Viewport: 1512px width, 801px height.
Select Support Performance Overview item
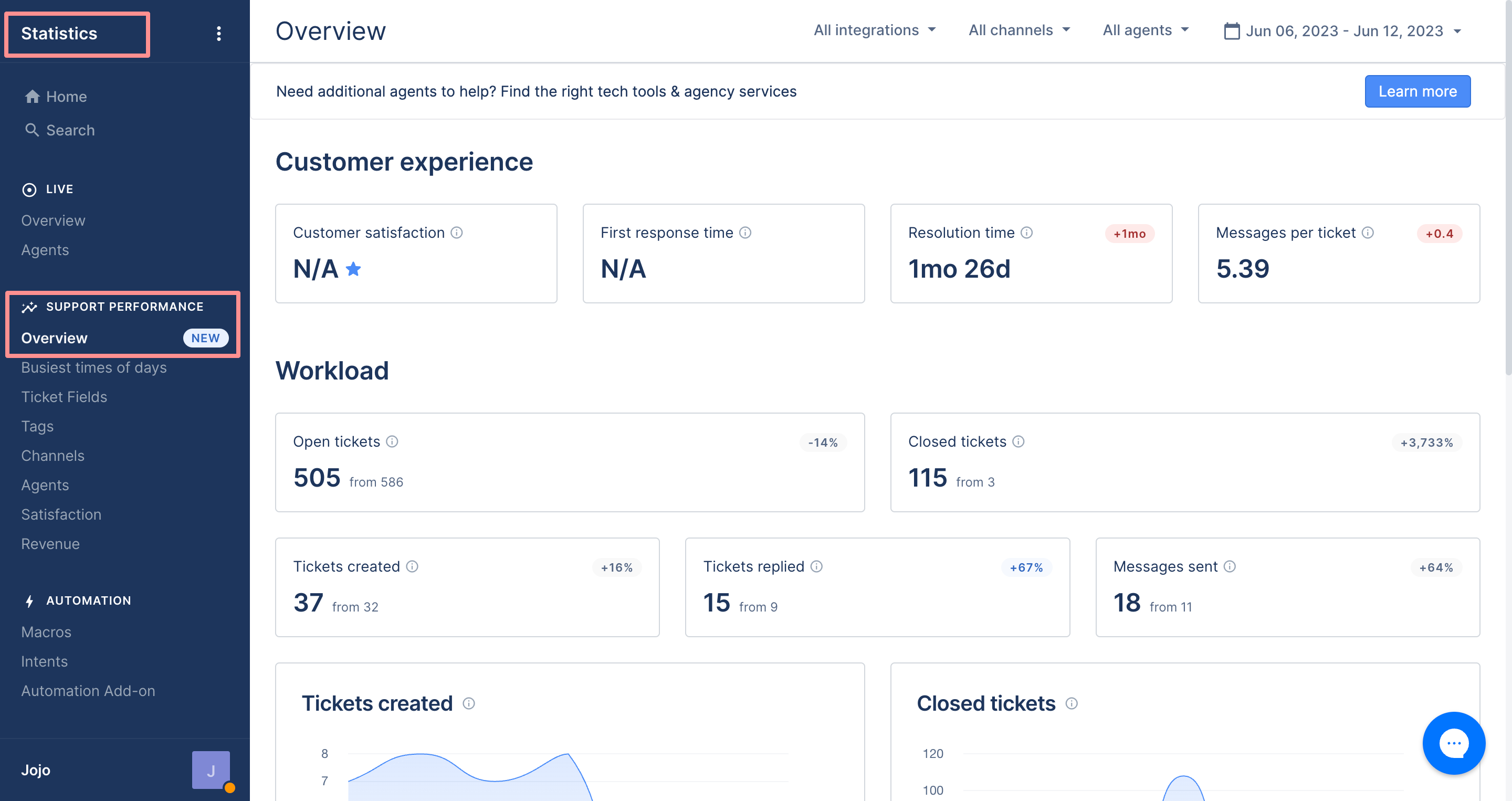coord(54,338)
